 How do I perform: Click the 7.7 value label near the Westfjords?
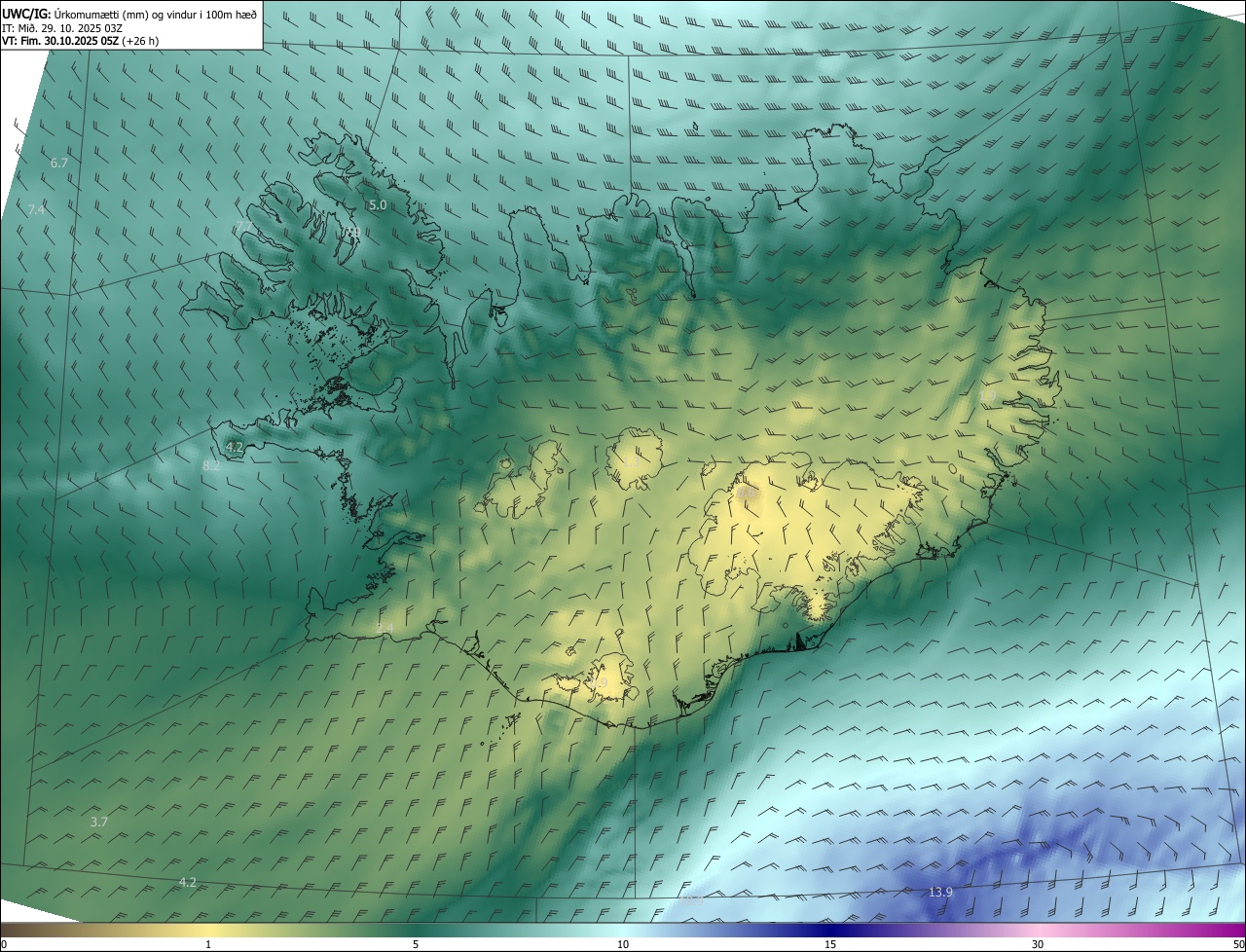pyautogui.click(x=243, y=226)
